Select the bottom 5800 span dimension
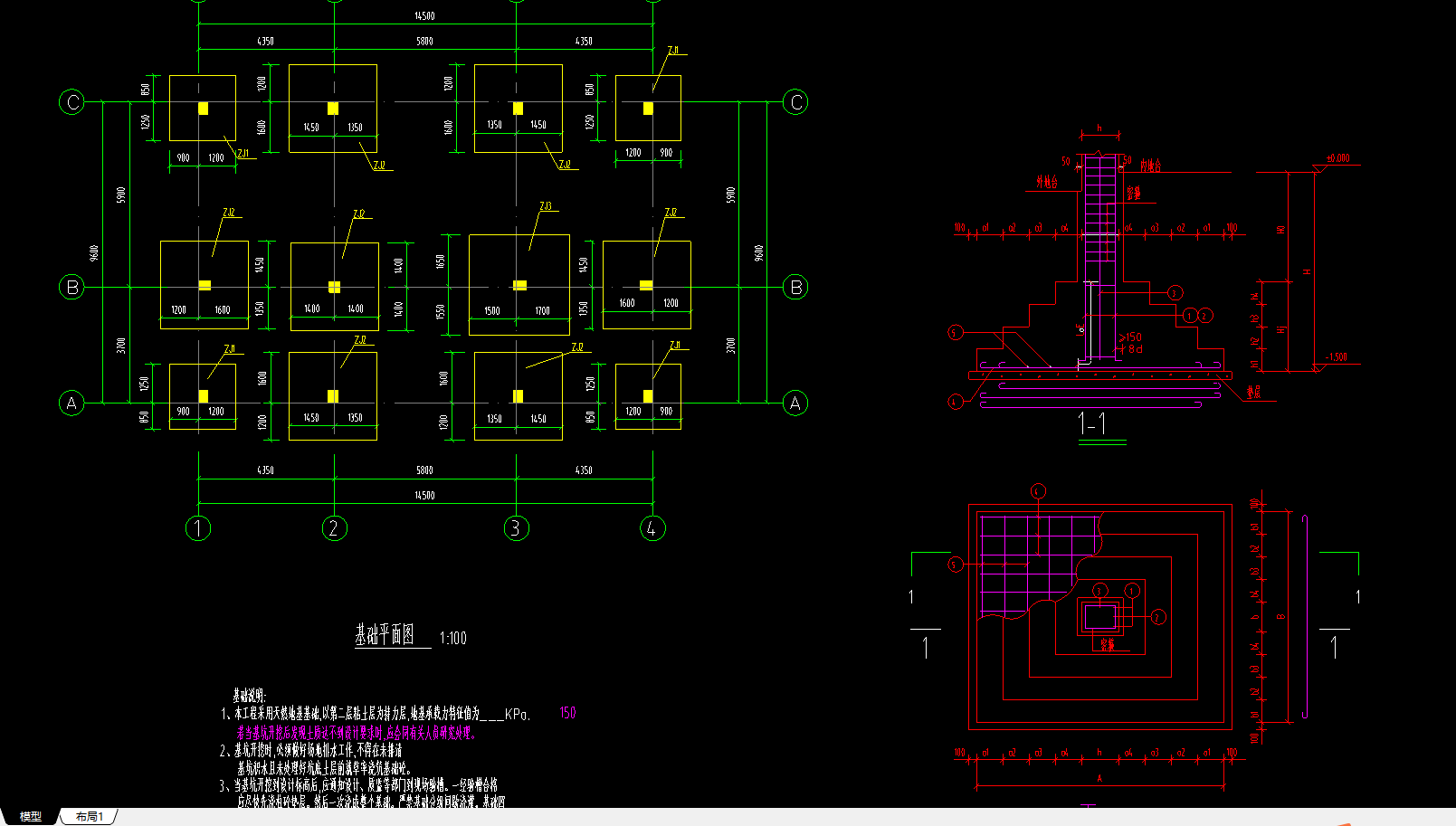 (x=424, y=470)
